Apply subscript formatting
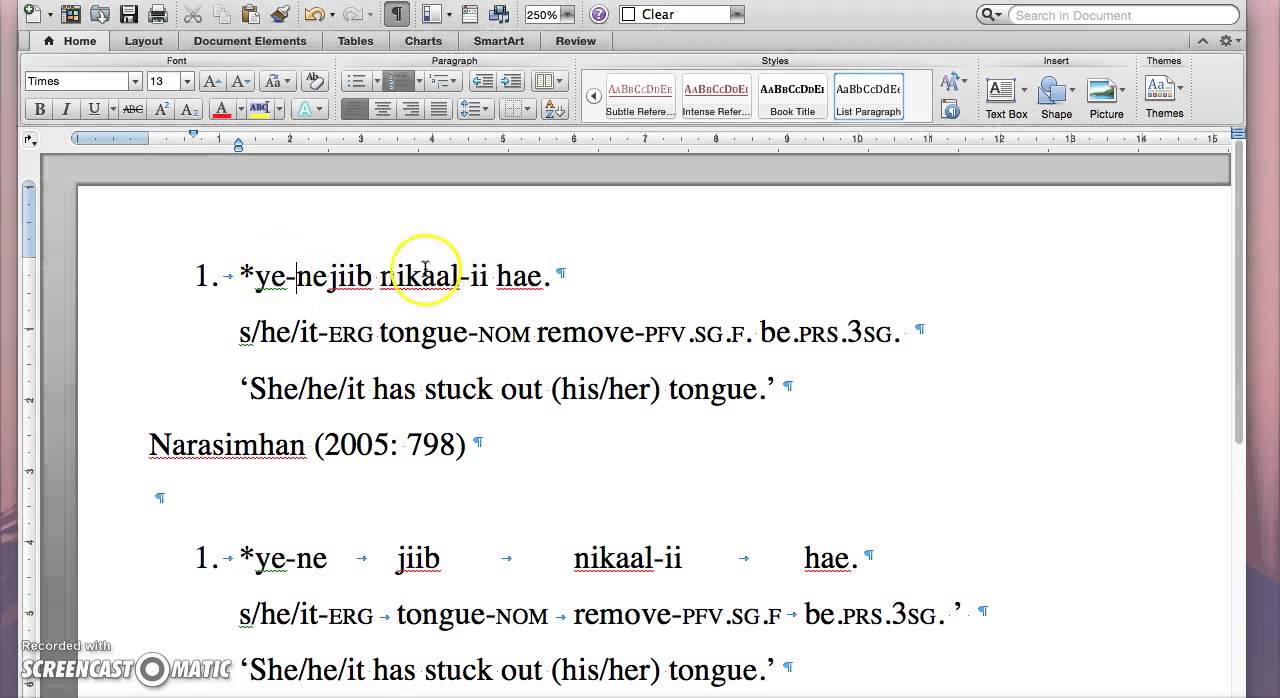This screenshot has width=1280, height=698. (188, 109)
